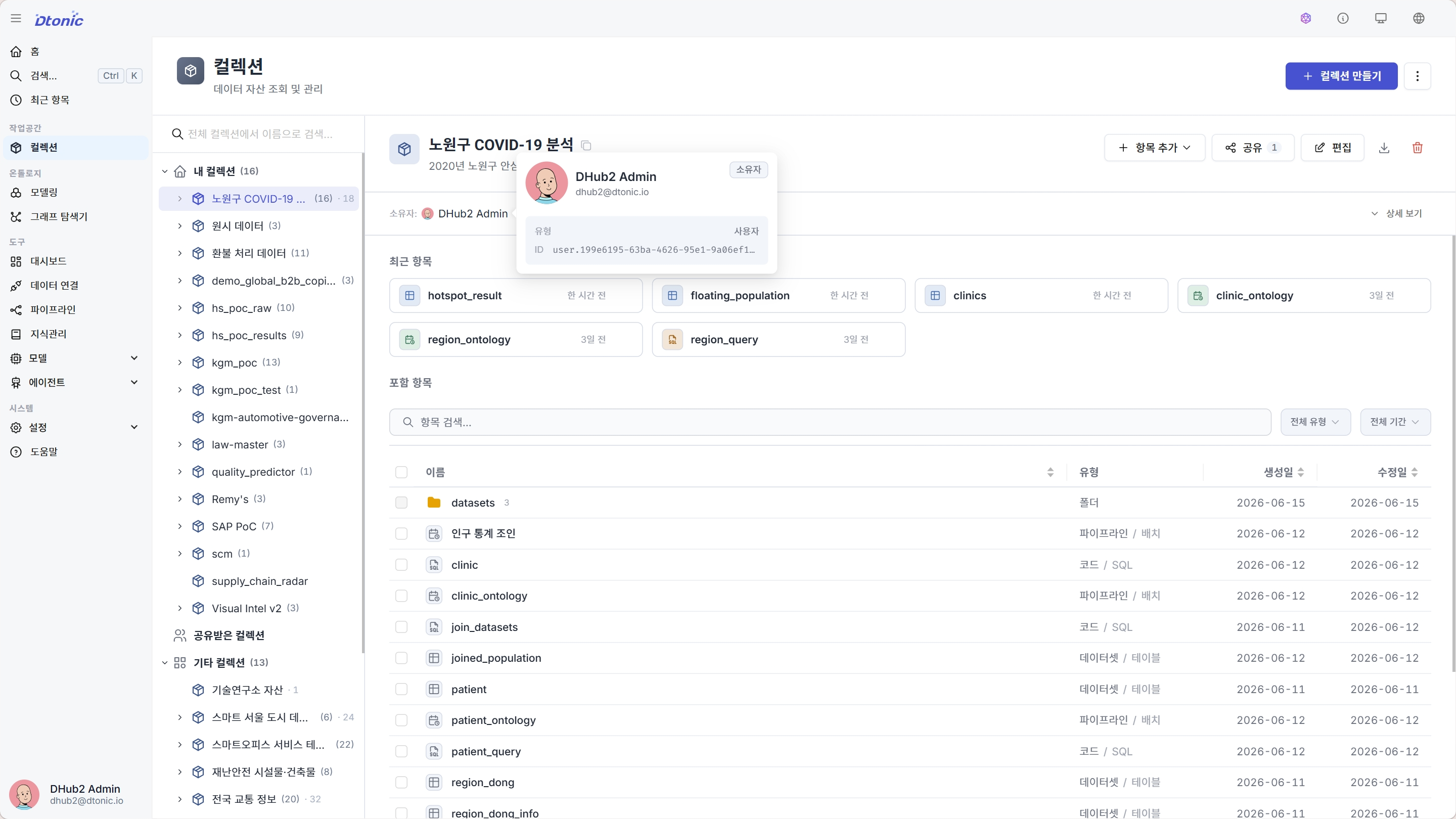
Task: Open the patient_query SQL item
Action: pos(485,752)
